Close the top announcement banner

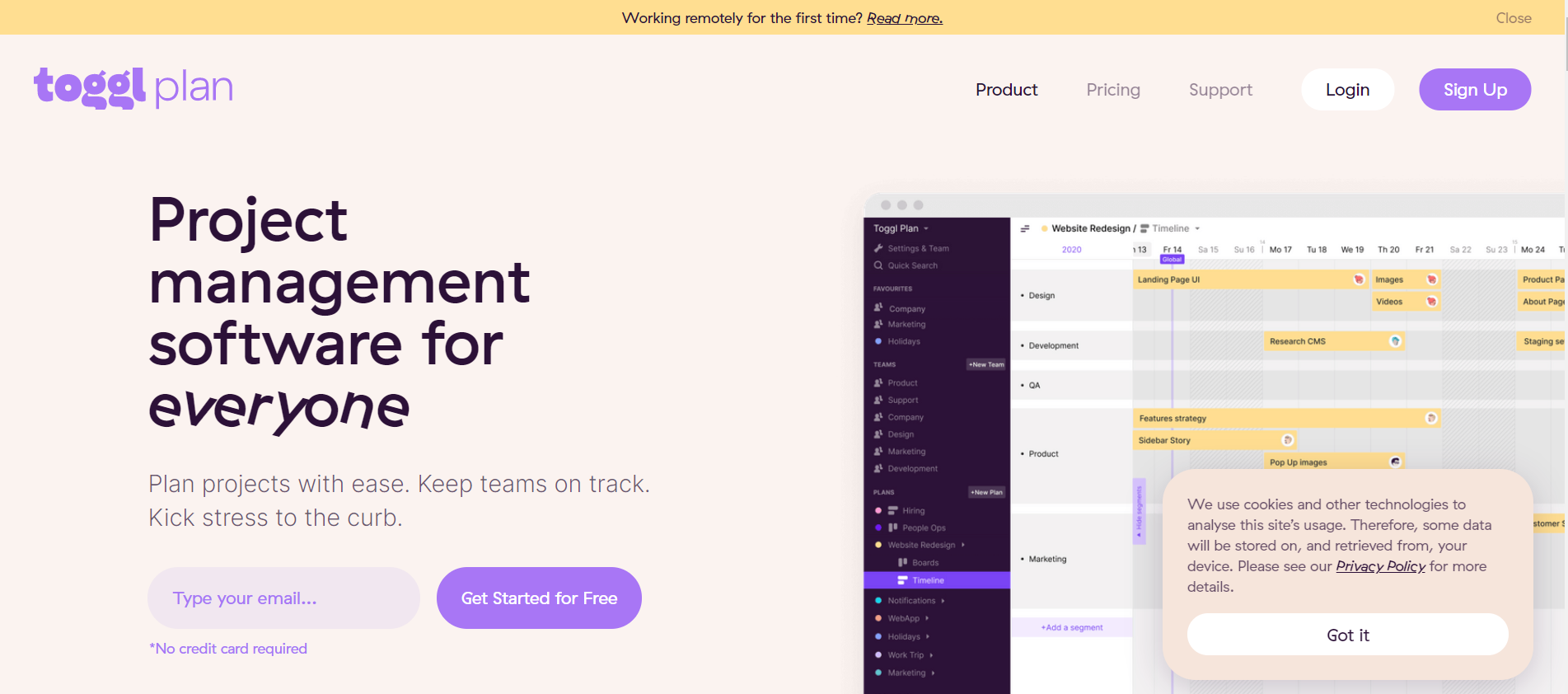click(x=1514, y=18)
